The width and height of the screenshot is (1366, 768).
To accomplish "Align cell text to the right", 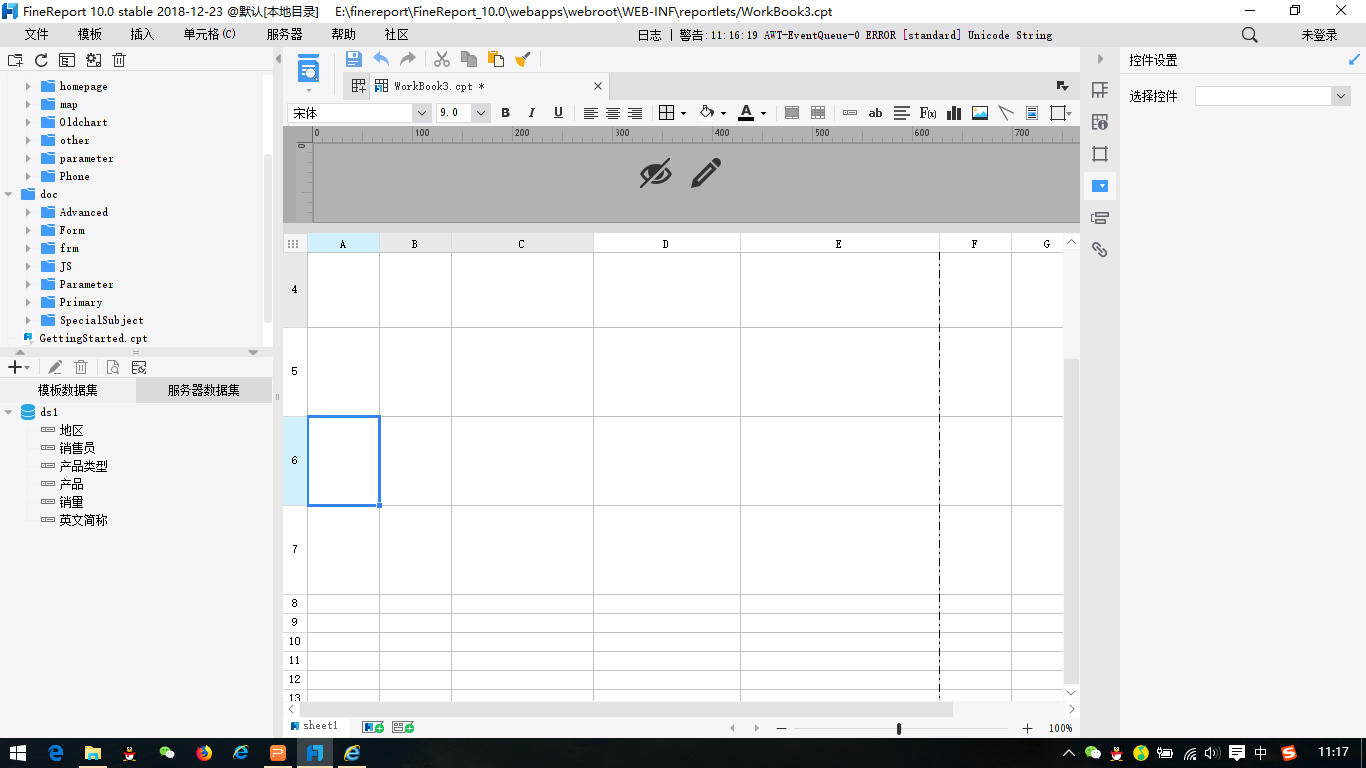I will pos(635,113).
